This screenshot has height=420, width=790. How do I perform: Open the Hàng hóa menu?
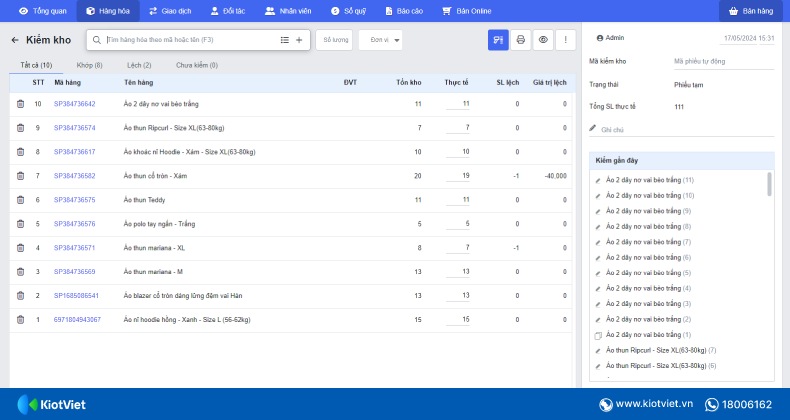tap(108, 11)
